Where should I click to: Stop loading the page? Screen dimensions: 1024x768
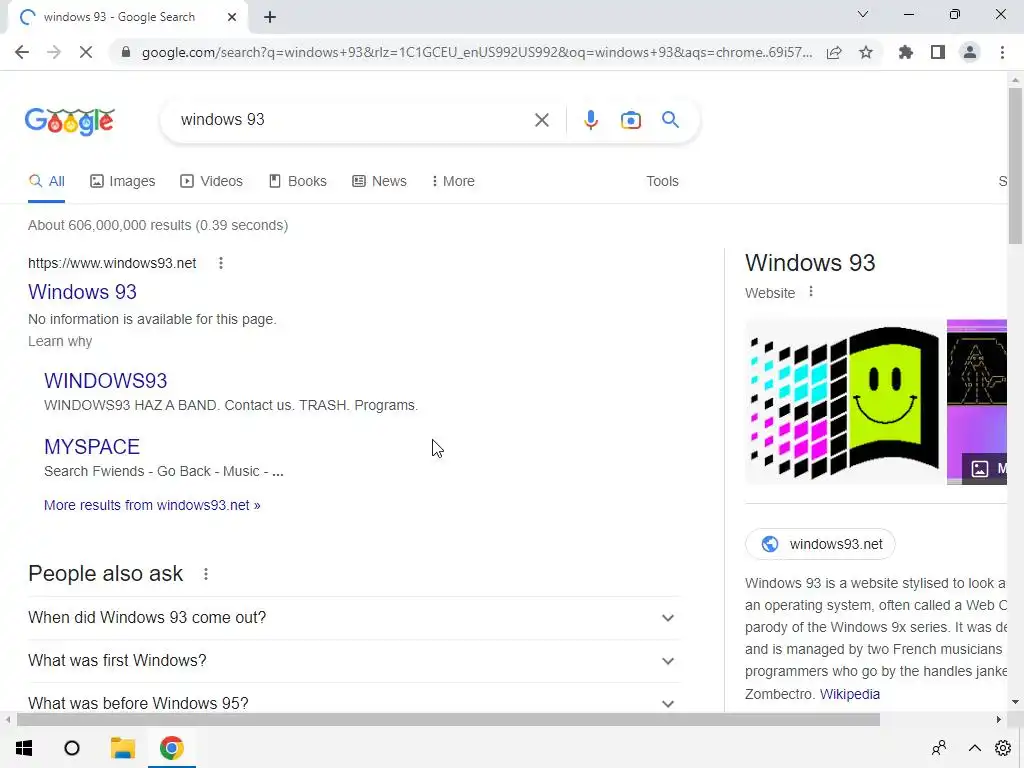[x=86, y=52]
